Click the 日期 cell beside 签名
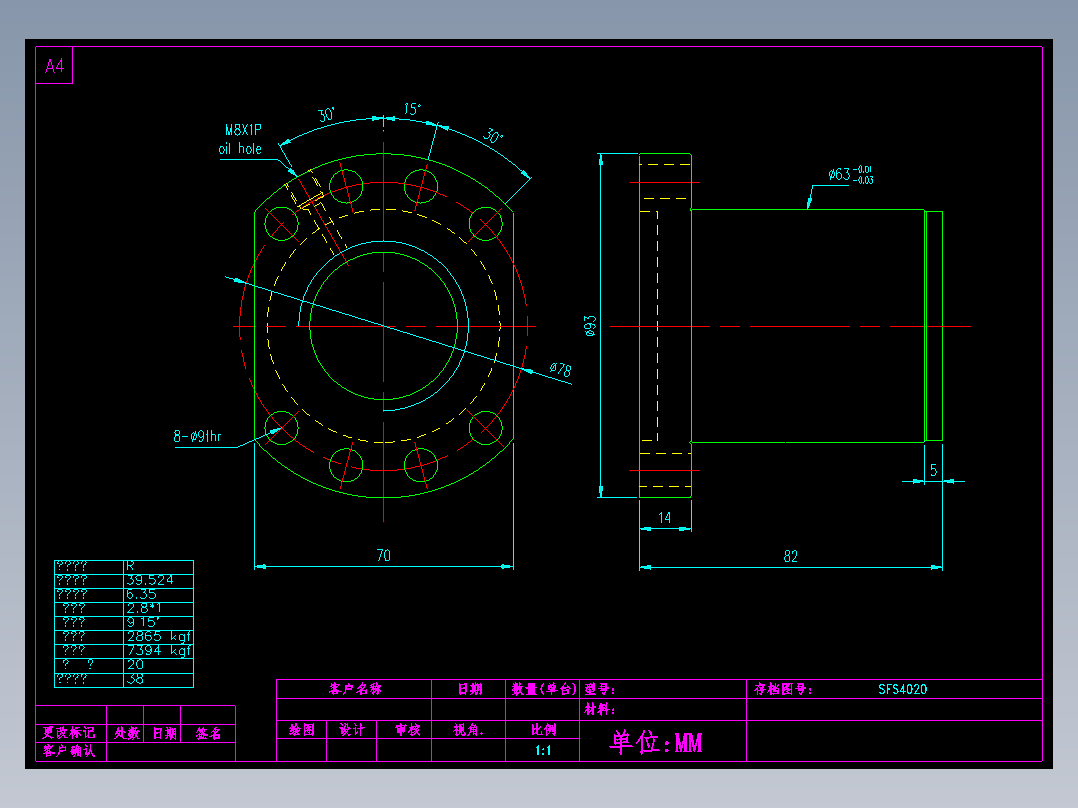Image resolution: width=1078 pixels, height=808 pixels. 164,733
